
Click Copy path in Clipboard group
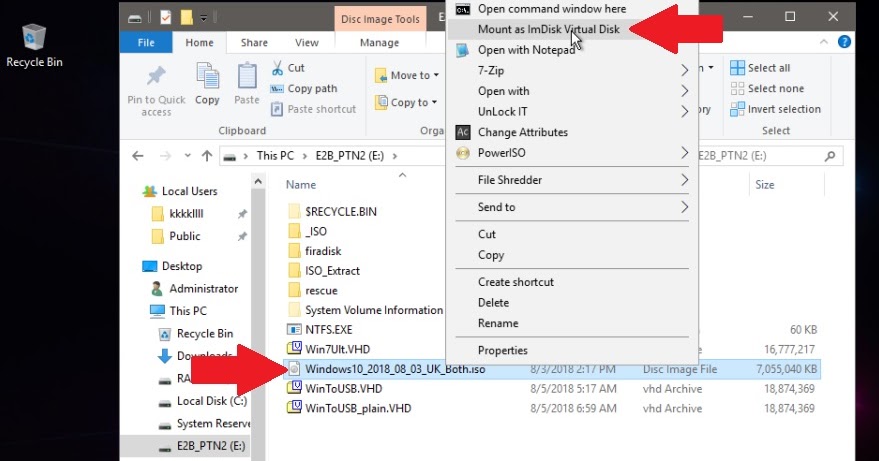click(x=304, y=89)
